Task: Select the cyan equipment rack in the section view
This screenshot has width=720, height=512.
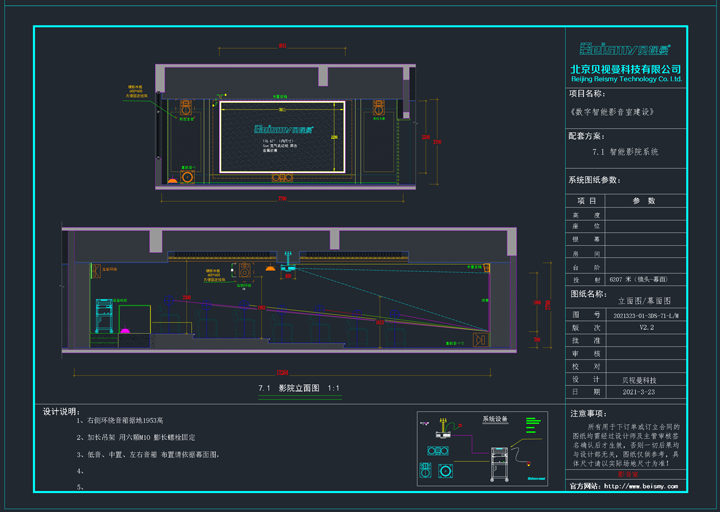Action: [x=104, y=315]
